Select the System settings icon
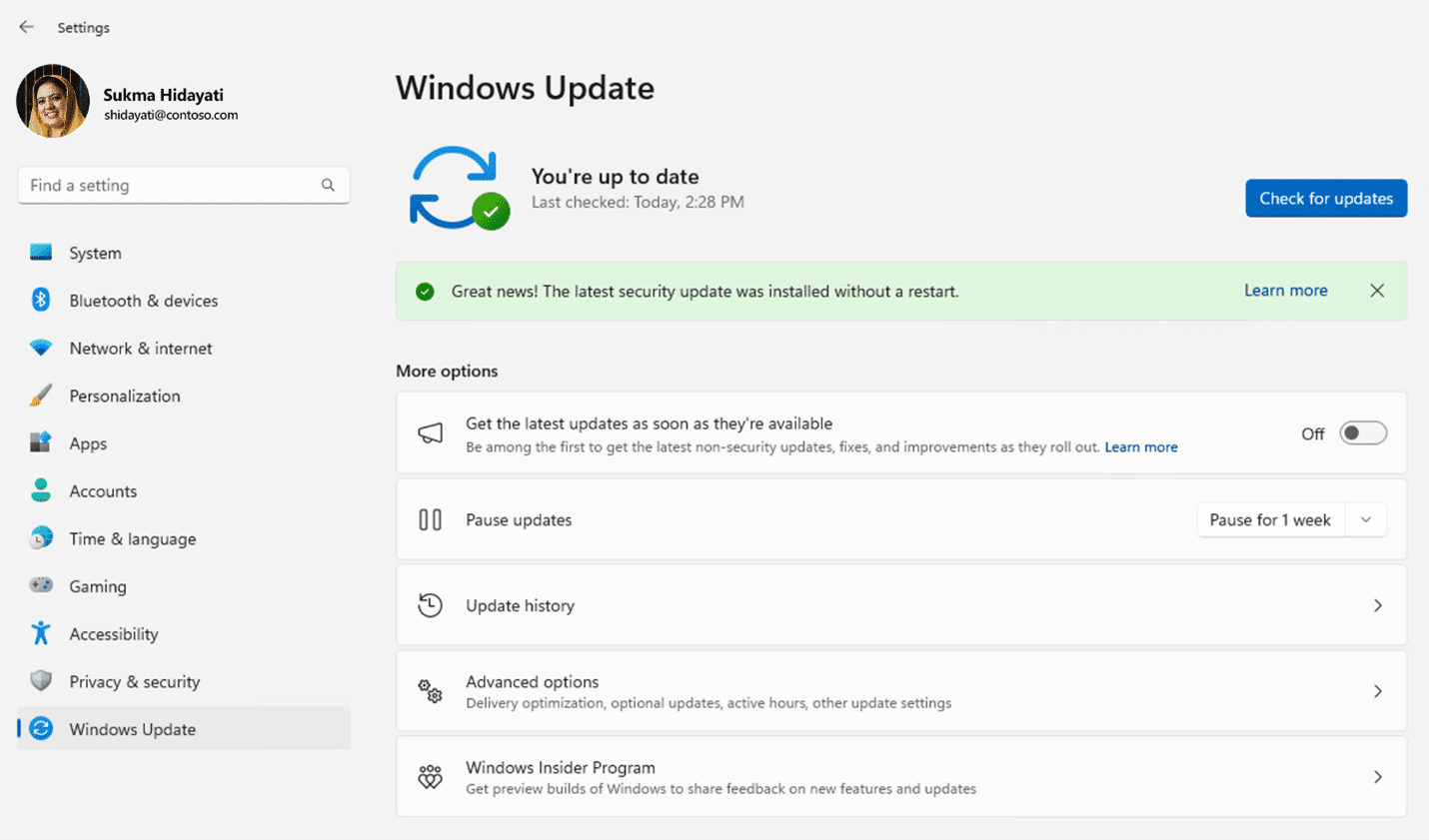The height and width of the screenshot is (840, 1429). coord(41,252)
